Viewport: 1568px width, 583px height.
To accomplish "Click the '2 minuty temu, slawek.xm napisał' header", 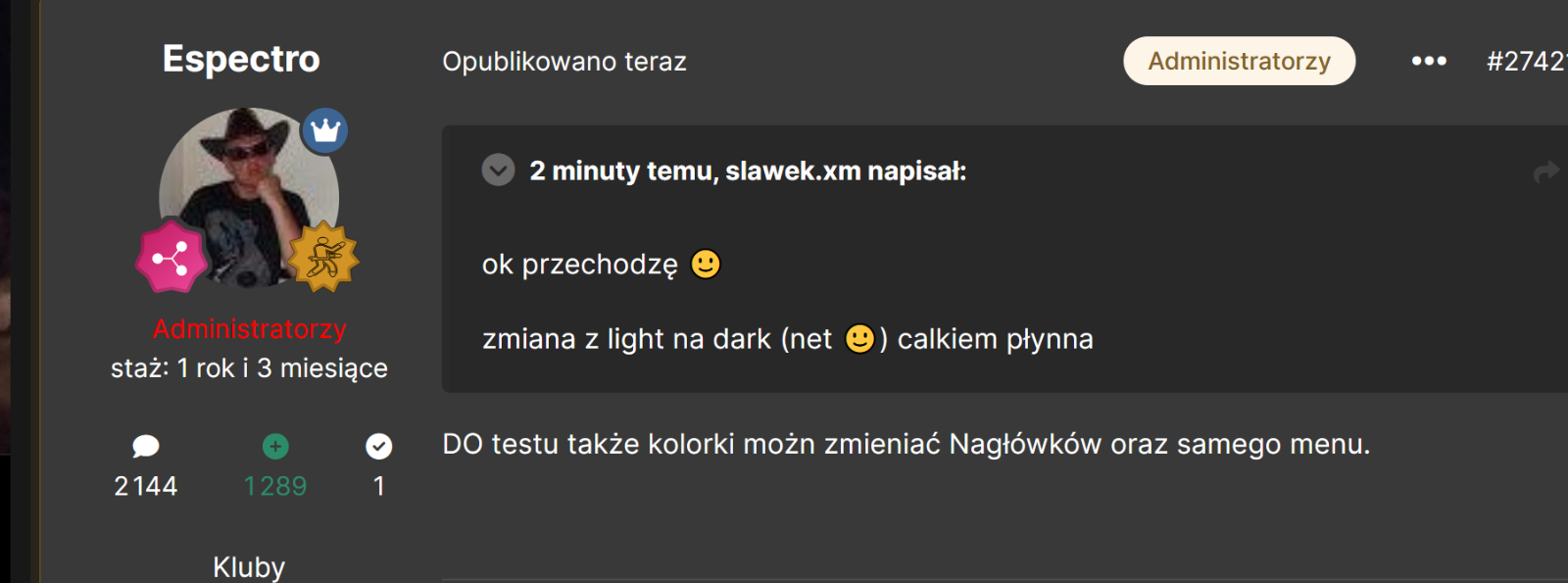I will (x=748, y=171).
